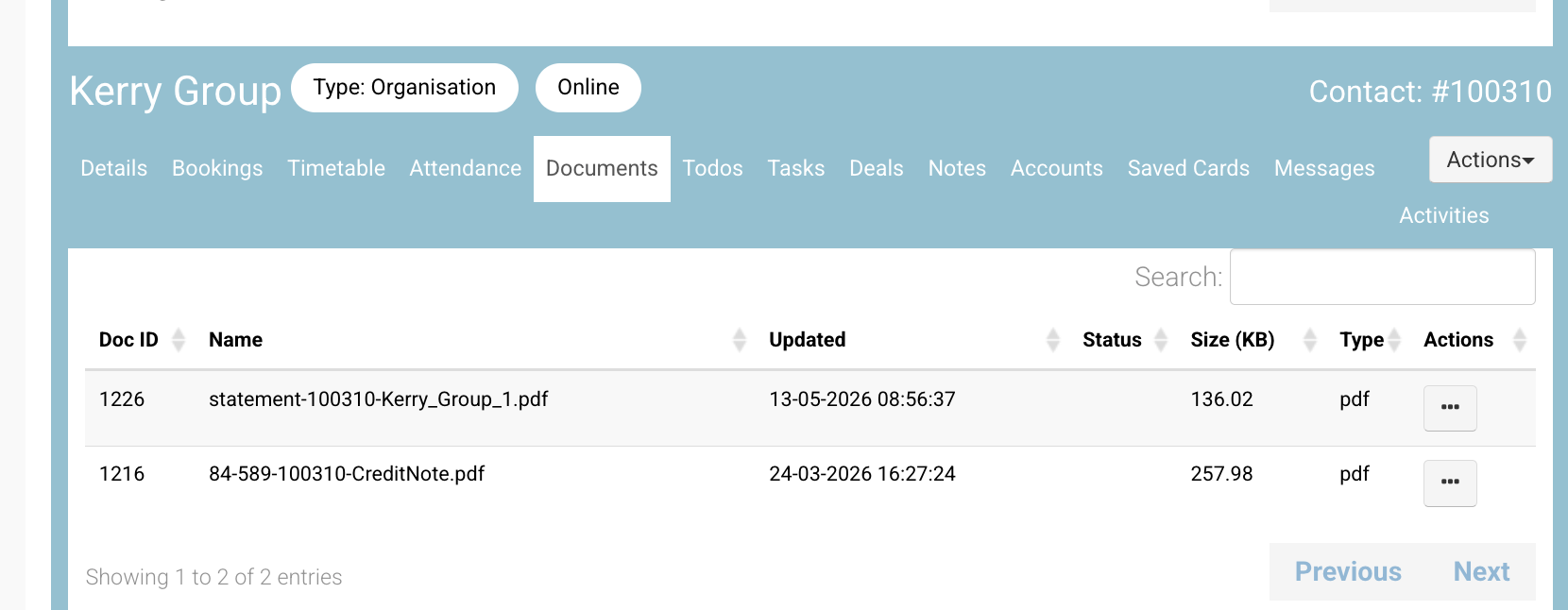View the Accounts tab
This screenshot has width=1568, height=610.
pyautogui.click(x=1056, y=168)
